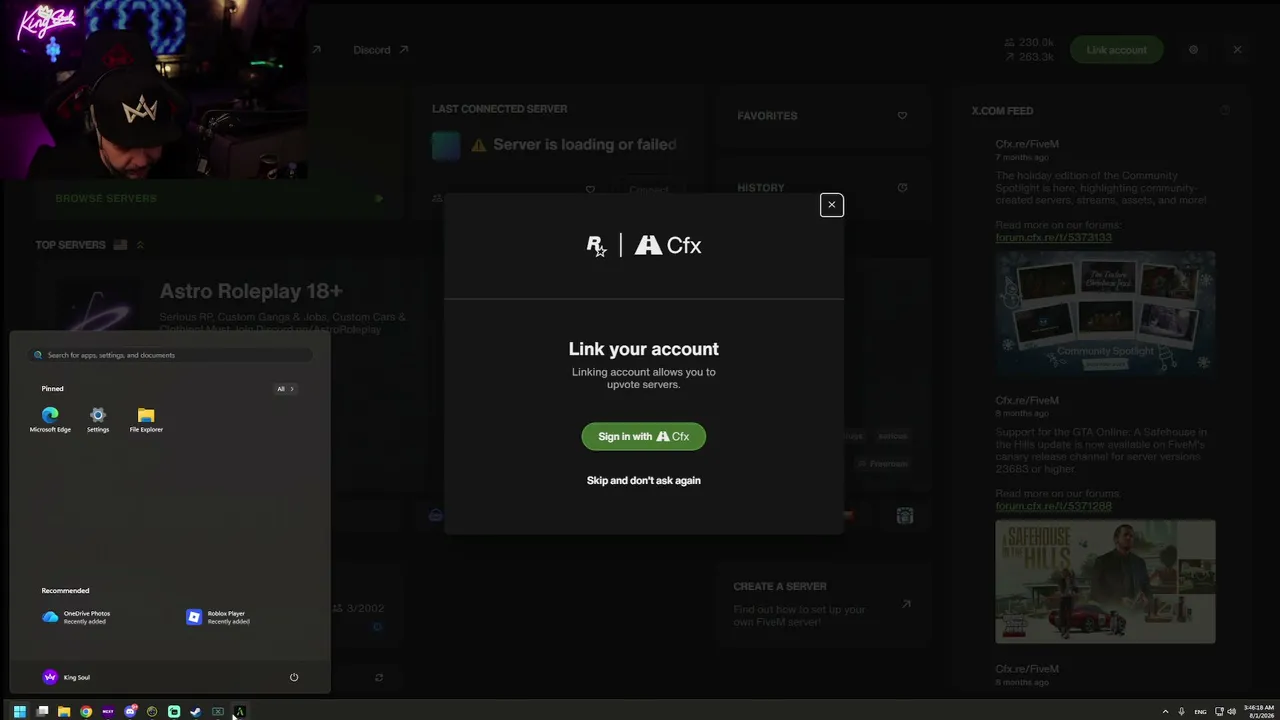Click the Favorites heart icon
The height and width of the screenshot is (720, 1280).
pyautogui.click(x=902, y=116)
